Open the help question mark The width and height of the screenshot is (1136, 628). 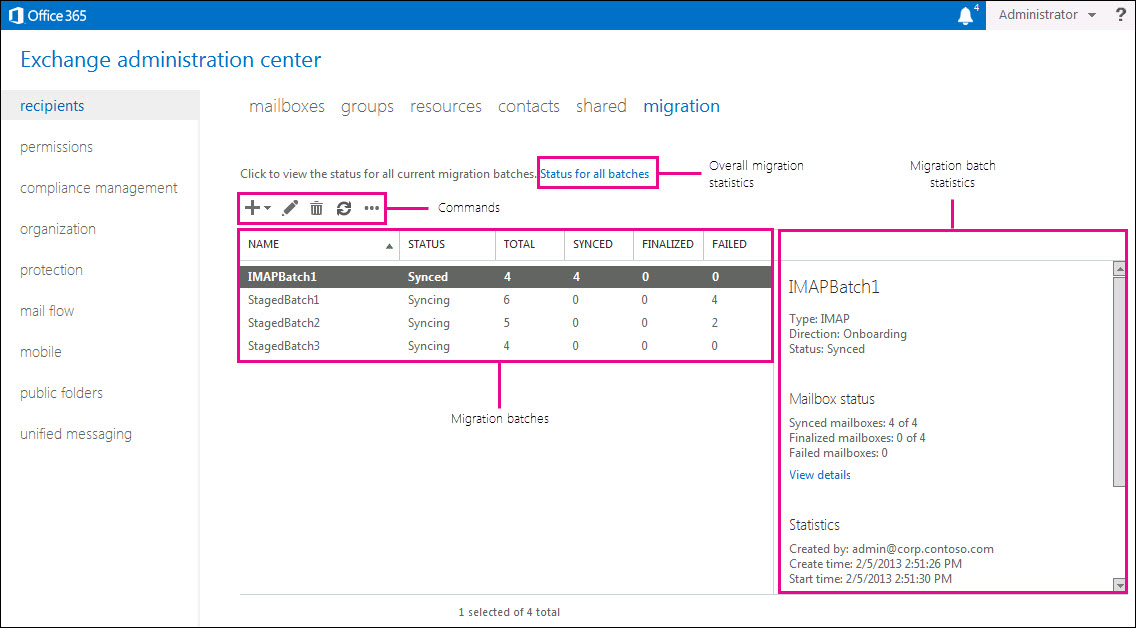coord(1121,15)
